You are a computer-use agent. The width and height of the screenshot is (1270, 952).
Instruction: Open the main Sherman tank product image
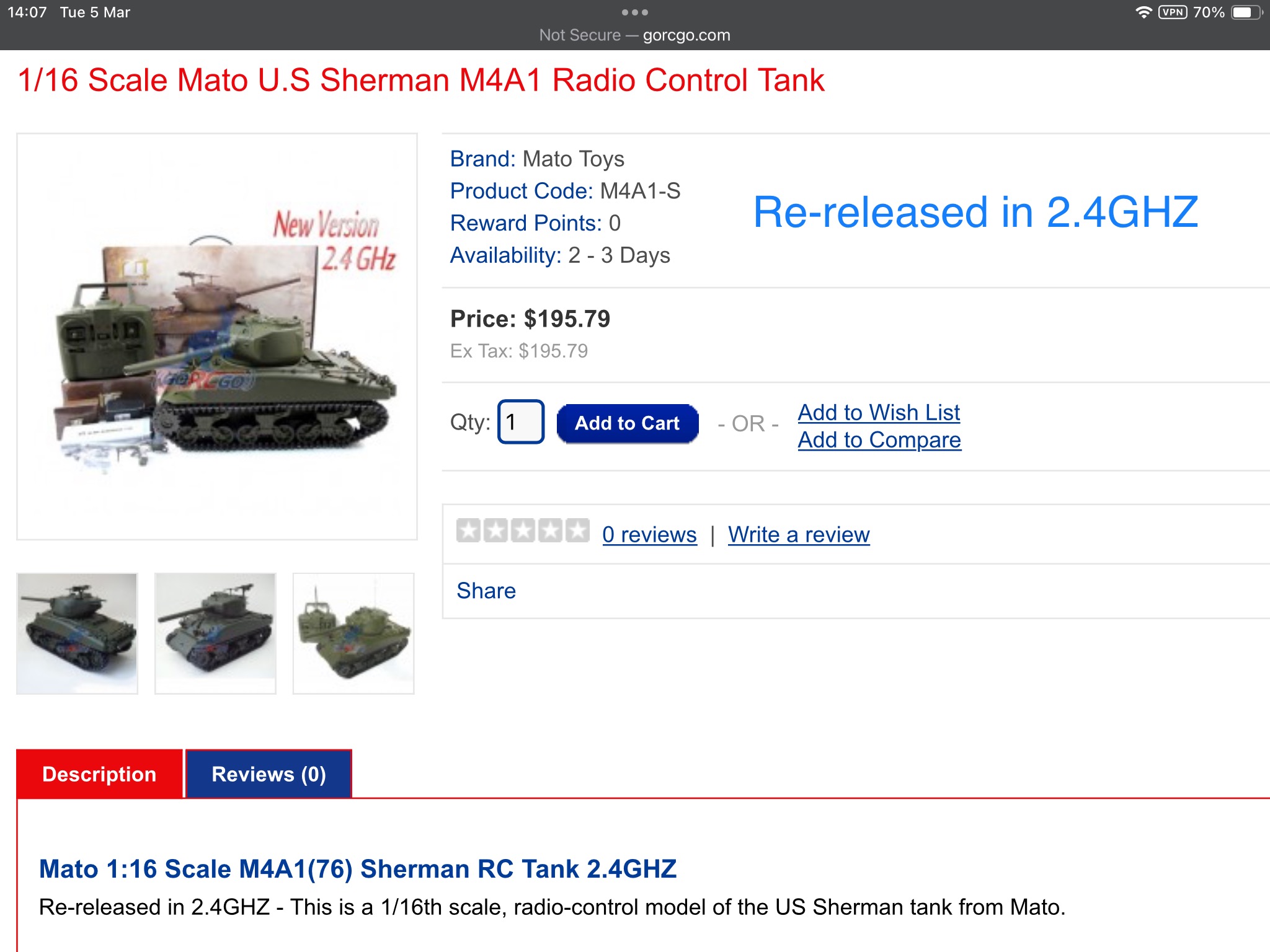tap(217, 337)
